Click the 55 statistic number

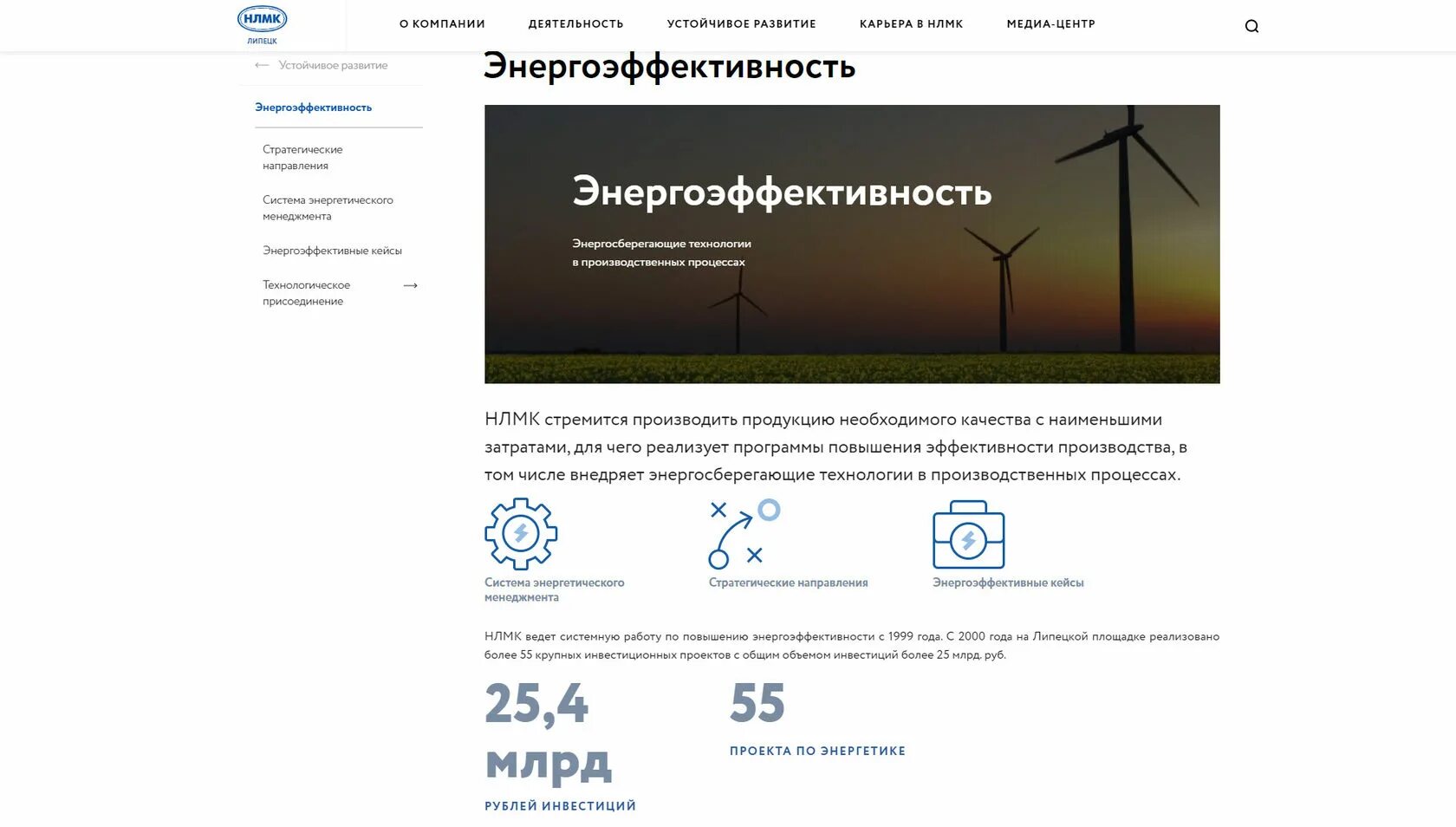pyautogui.click(x=757, y=703)
